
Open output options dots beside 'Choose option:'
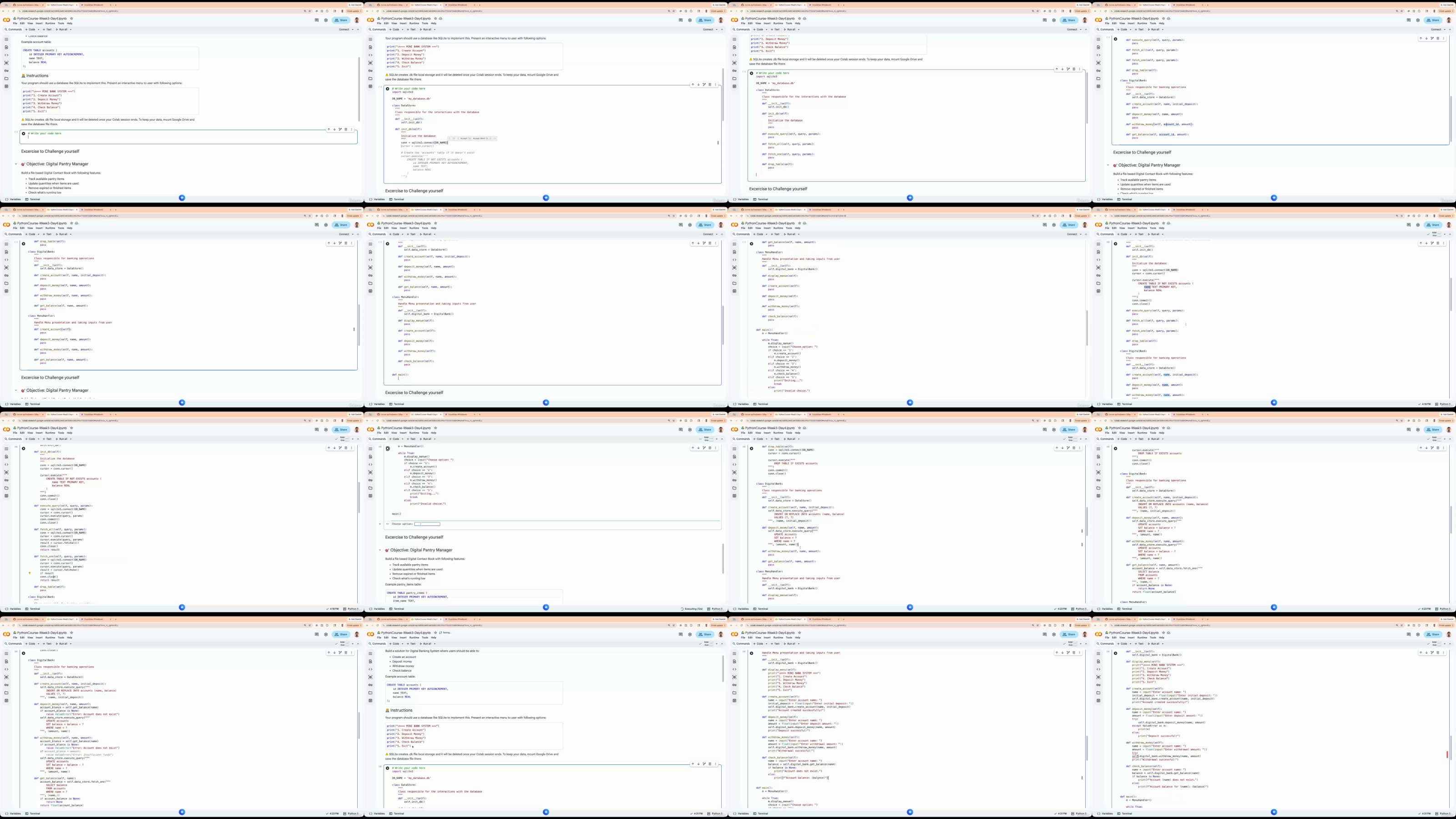point(388,524)
